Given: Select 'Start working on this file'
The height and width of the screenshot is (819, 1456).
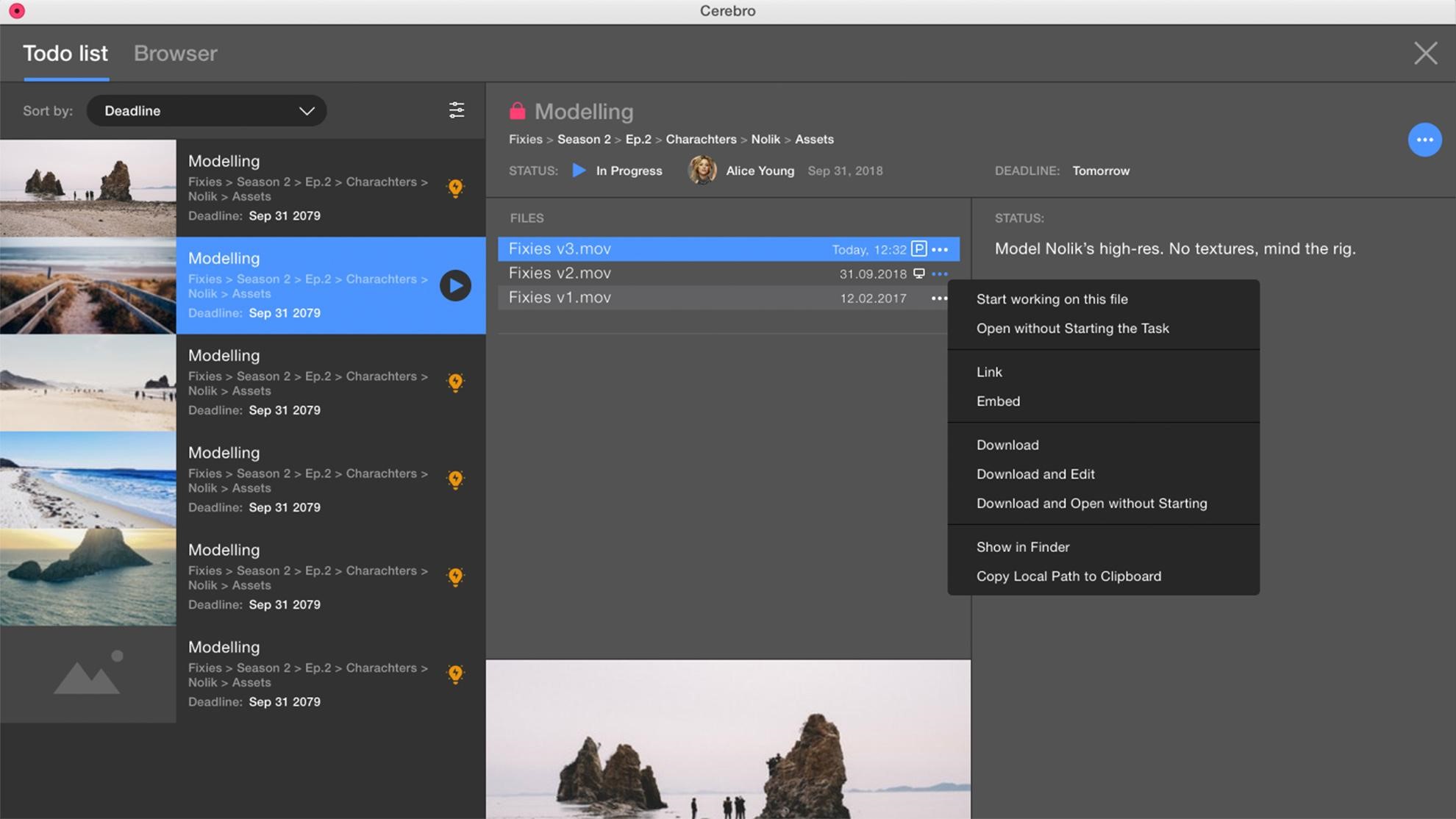Looking at the screenshot, I should (1052, 299).
